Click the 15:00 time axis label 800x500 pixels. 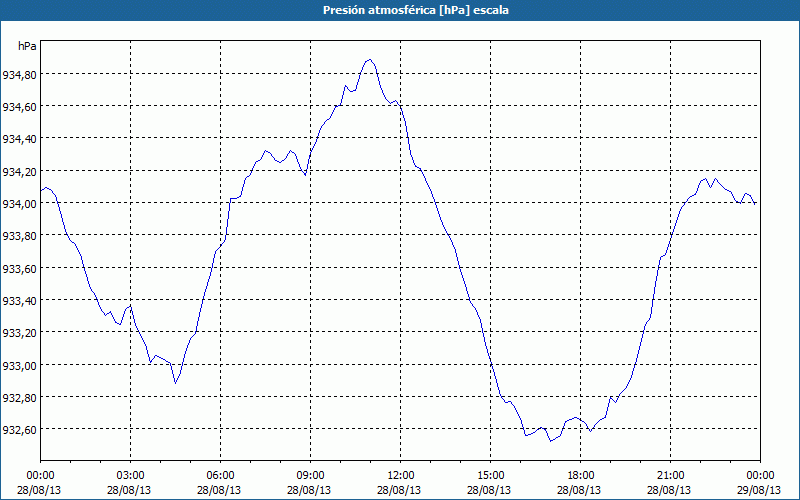click(490, 476)
